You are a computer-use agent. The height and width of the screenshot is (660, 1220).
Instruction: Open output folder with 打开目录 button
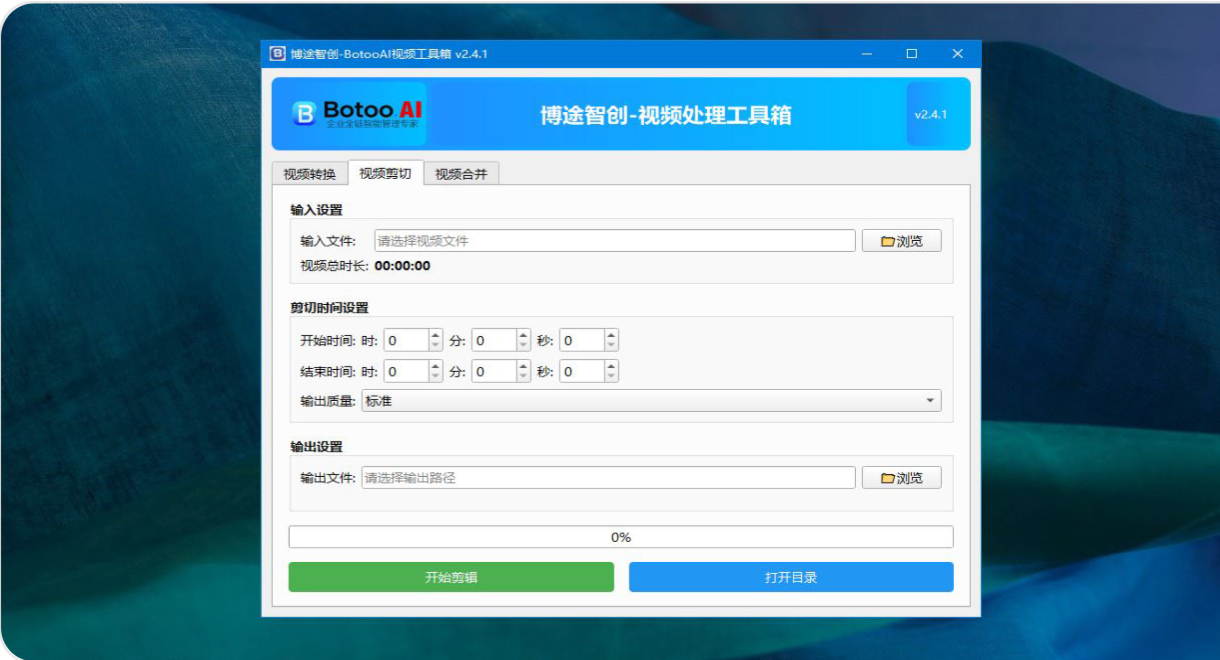click(x=791, y=577)
